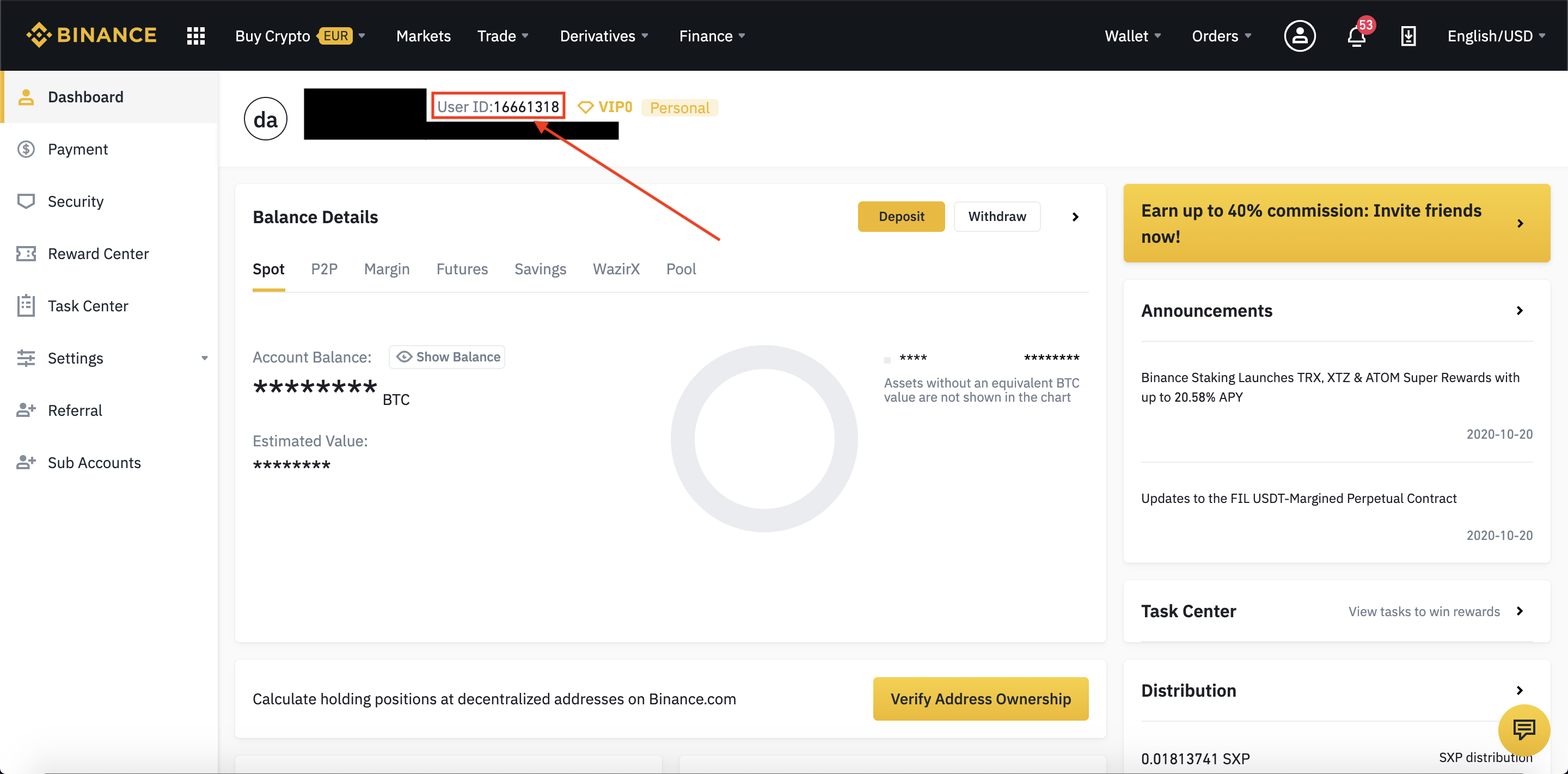Click the Spot tab in Balance Details

coord(268,268)
